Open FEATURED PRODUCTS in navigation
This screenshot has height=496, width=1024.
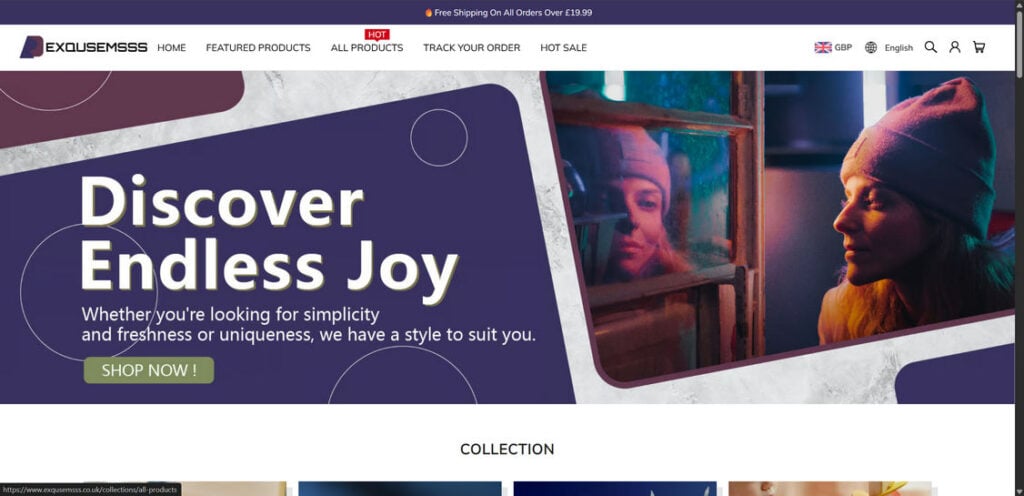click(258, 48)
